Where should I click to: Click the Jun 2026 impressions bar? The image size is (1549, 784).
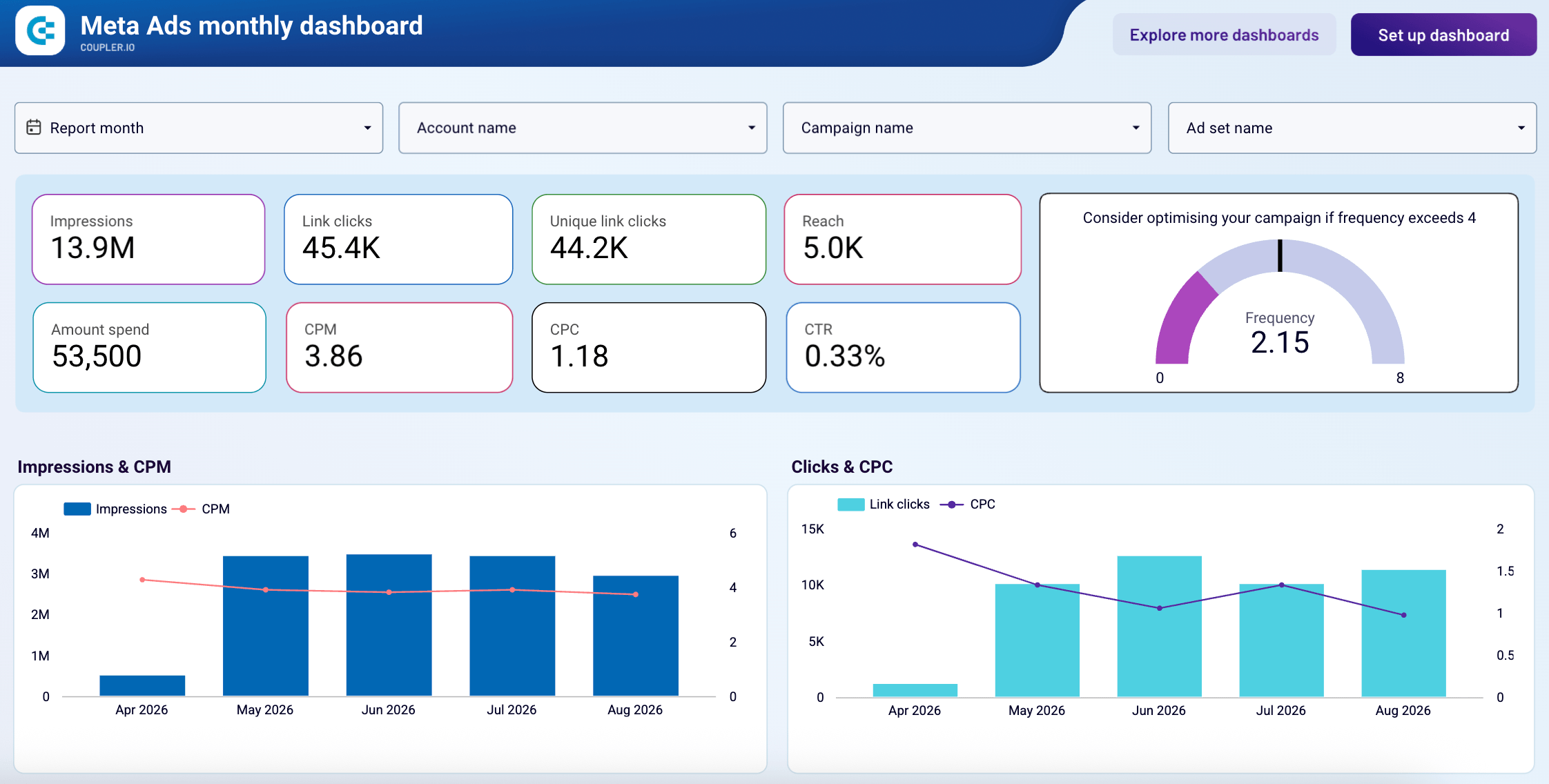(x=389, y=625)
